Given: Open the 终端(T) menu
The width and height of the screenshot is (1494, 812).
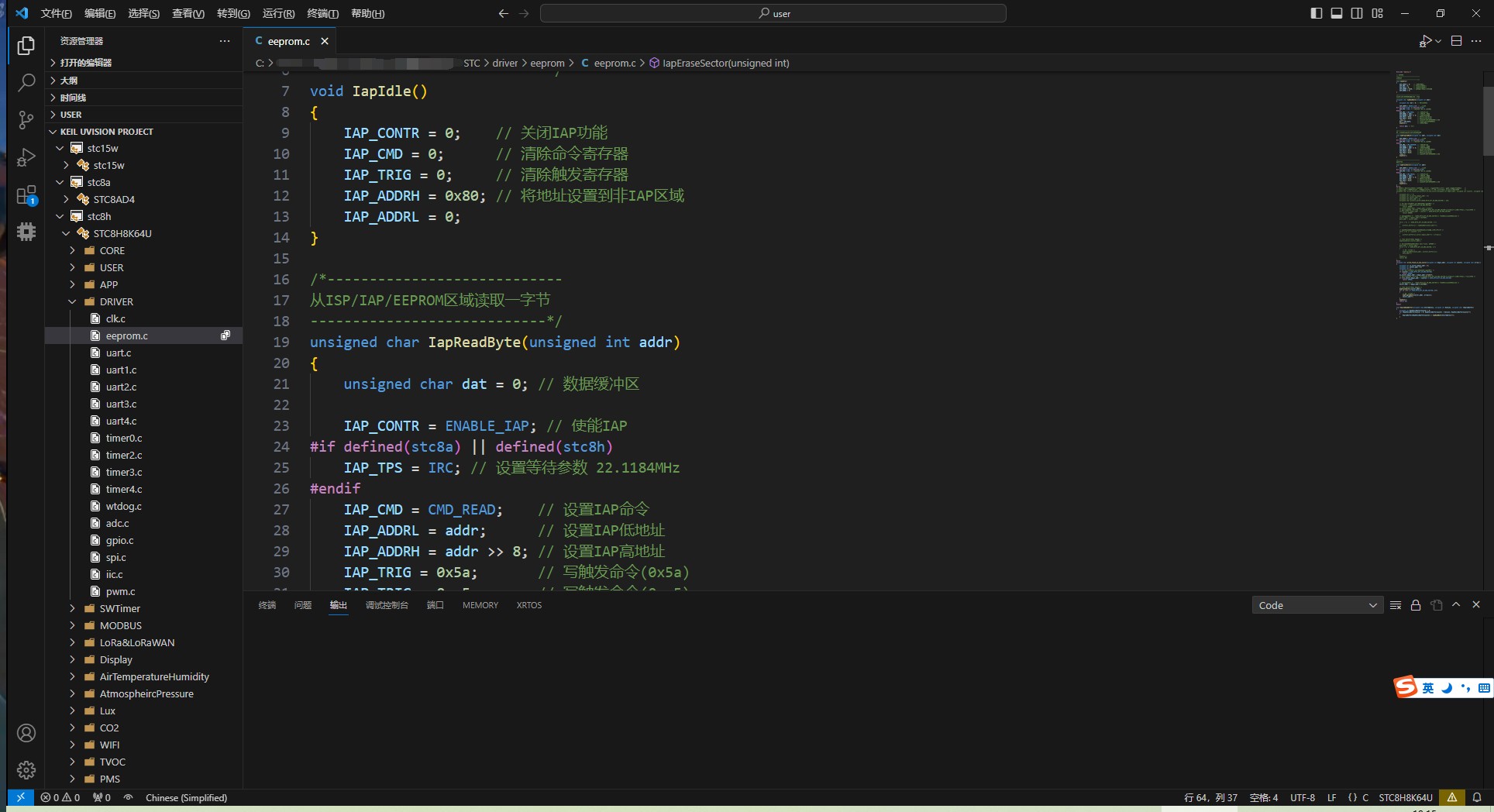Looking at the screenshot, I should click(323, 13).
